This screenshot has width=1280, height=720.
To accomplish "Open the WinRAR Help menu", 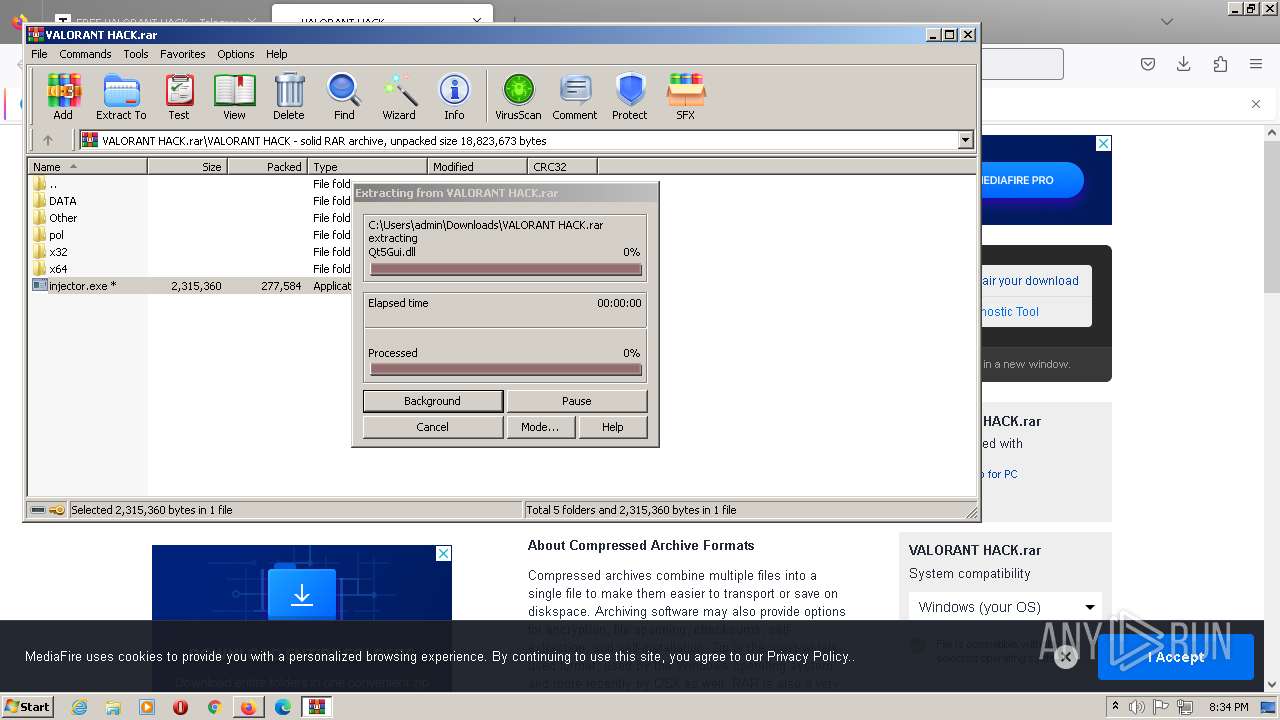I will click(x=277, y=54).
